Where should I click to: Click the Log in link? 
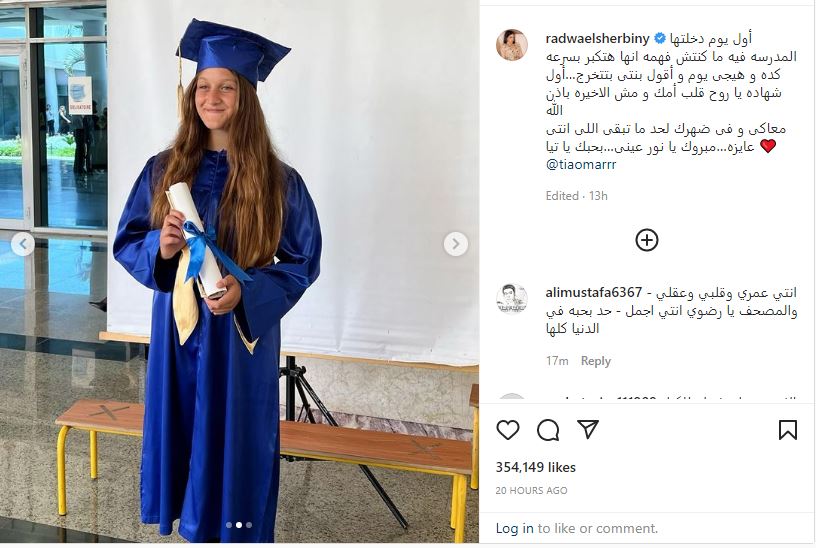(514, 528)
